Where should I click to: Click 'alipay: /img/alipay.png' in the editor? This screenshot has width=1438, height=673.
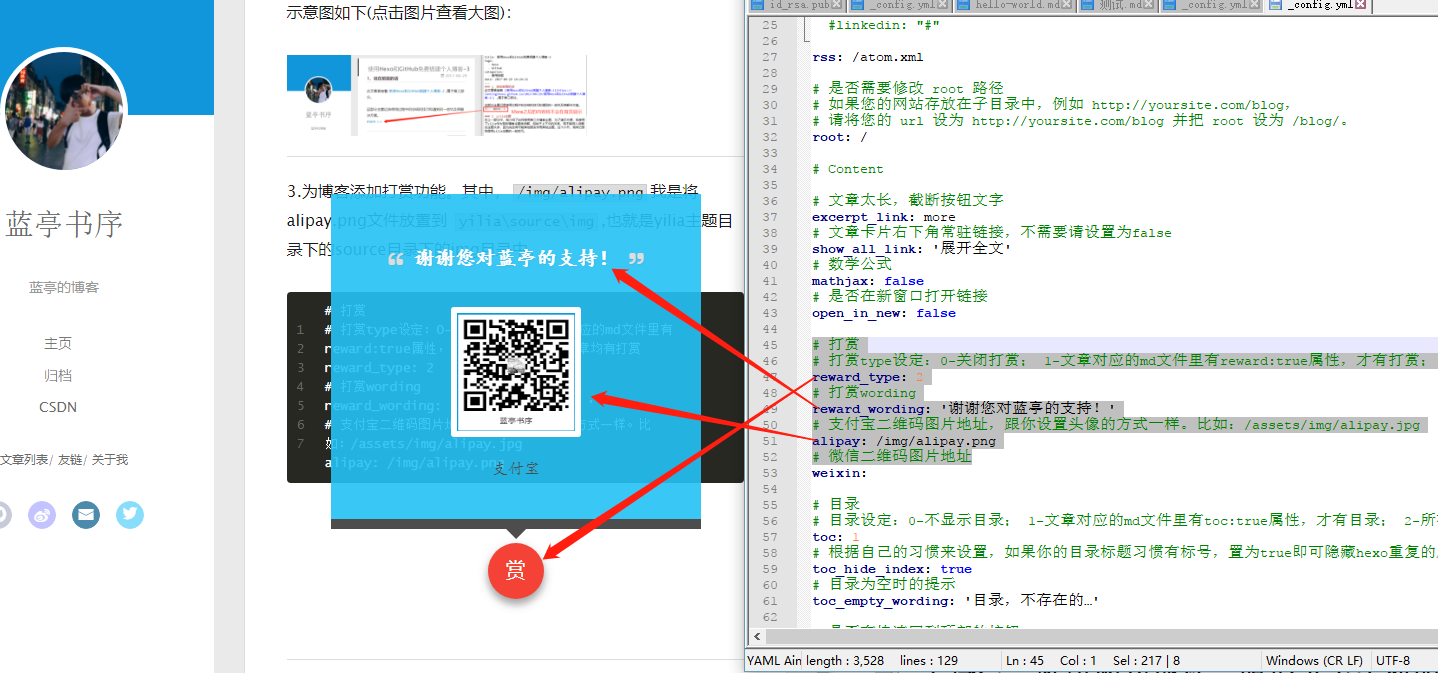click(x=904, y=441)
